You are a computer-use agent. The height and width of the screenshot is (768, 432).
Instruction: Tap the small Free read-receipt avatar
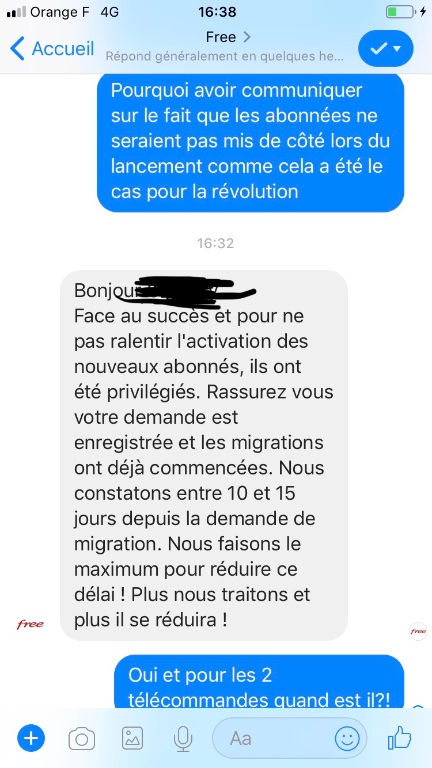(418, 631)
